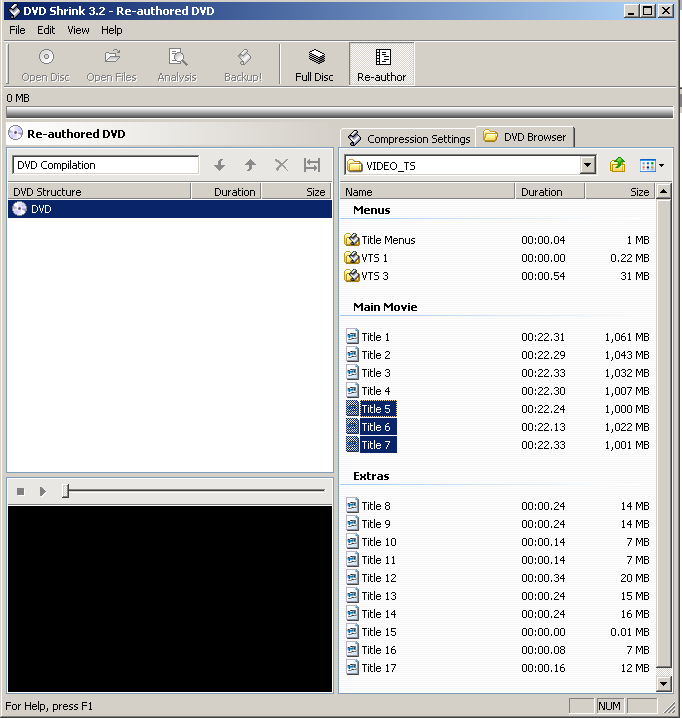Image resolution: width=682 pixels, height=718 pixels.
Task: Sort the browser by the Name column header
Action: tap(428, 191)
